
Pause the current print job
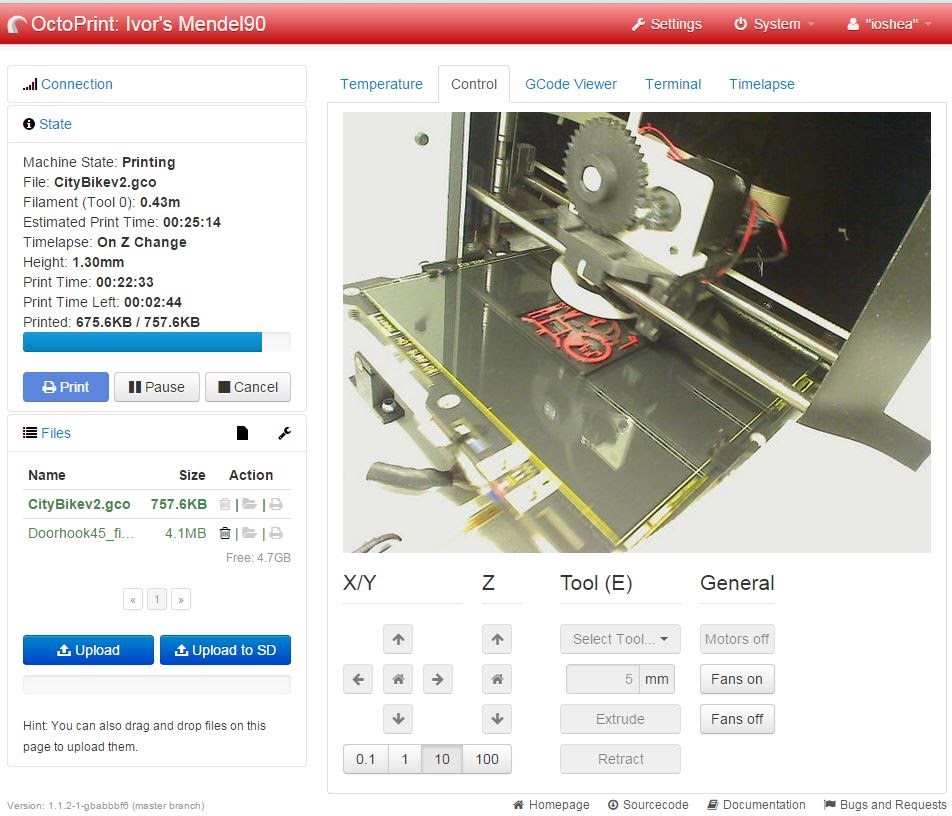[x=157, y=387]
